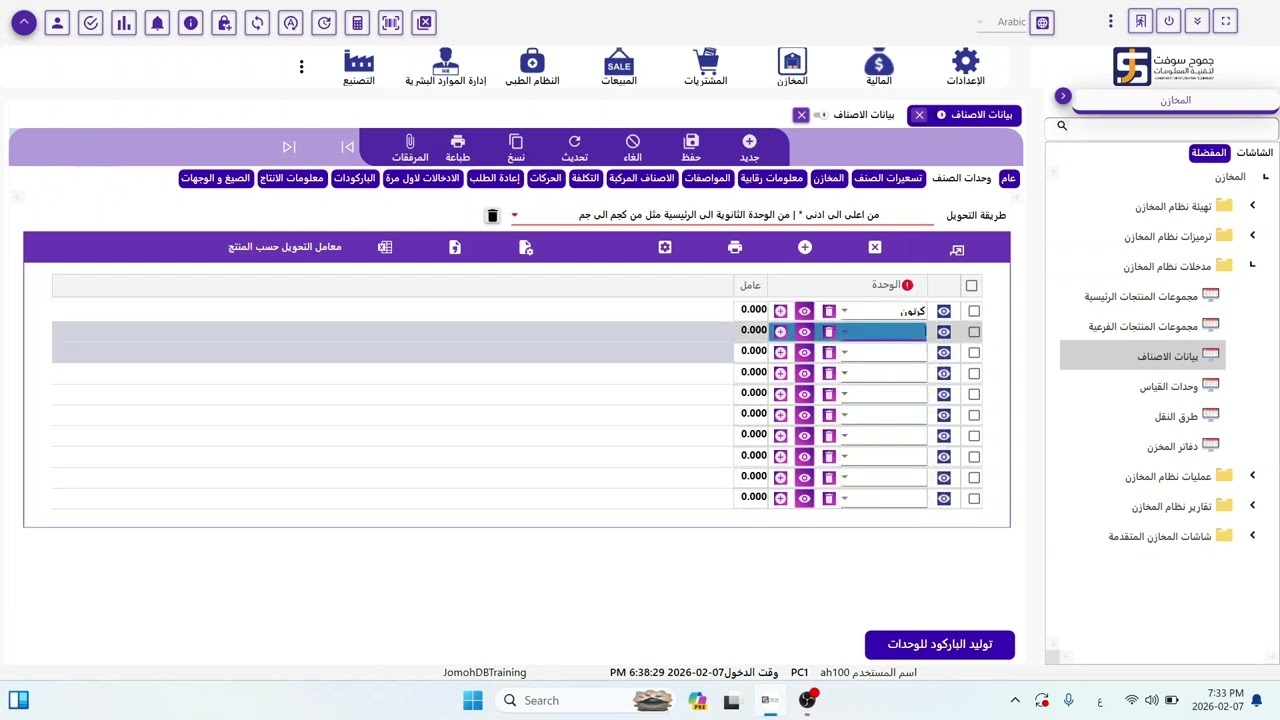Click the barcode scanner icon

click(x=391, y=22)
